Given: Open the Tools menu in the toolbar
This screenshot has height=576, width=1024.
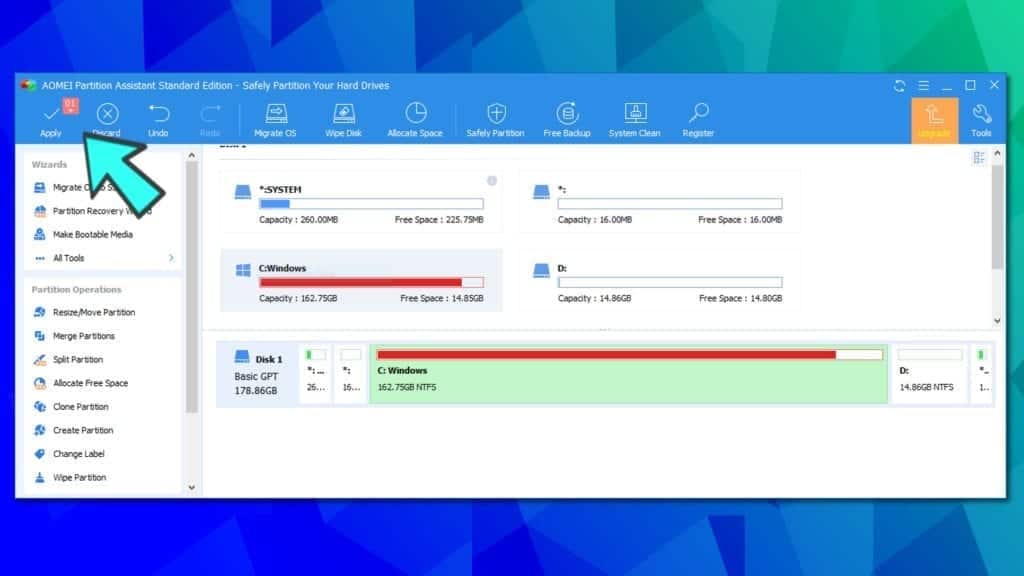Looking at the screenshot, I should [981, 120].
